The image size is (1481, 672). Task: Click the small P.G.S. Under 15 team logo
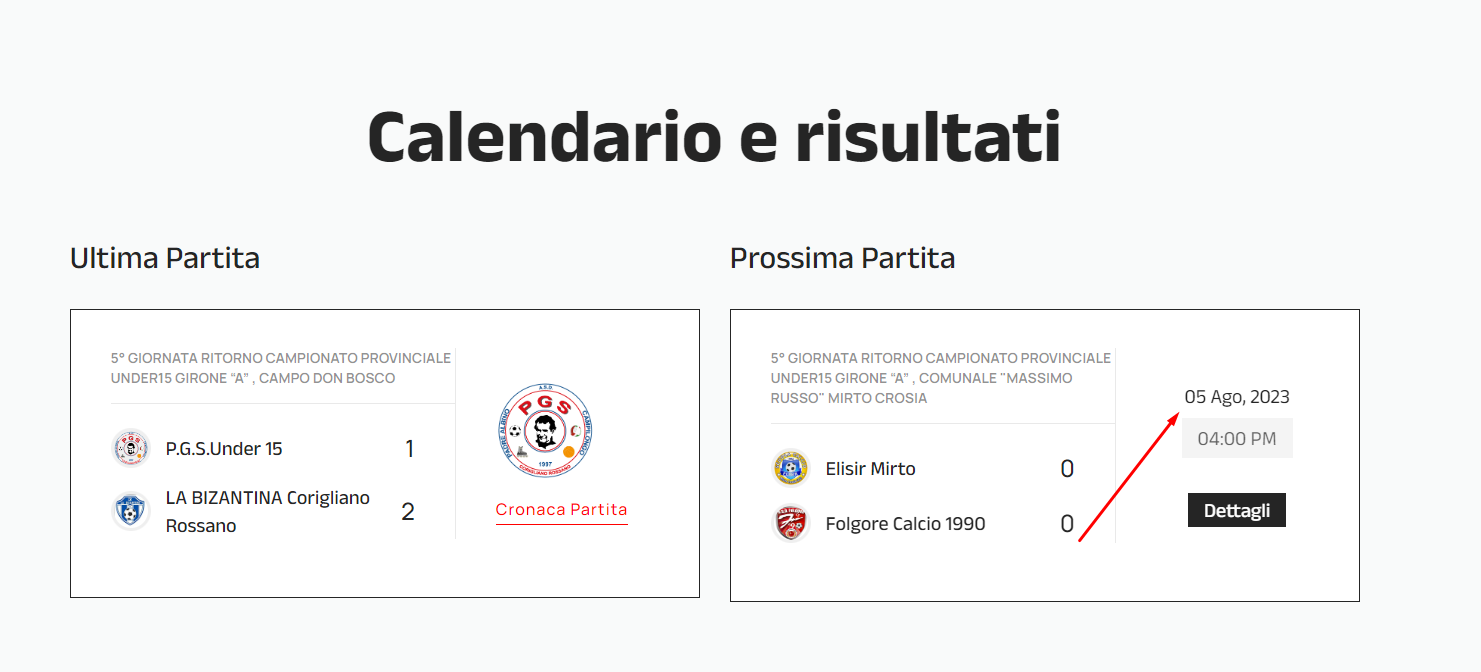(130, 448)
